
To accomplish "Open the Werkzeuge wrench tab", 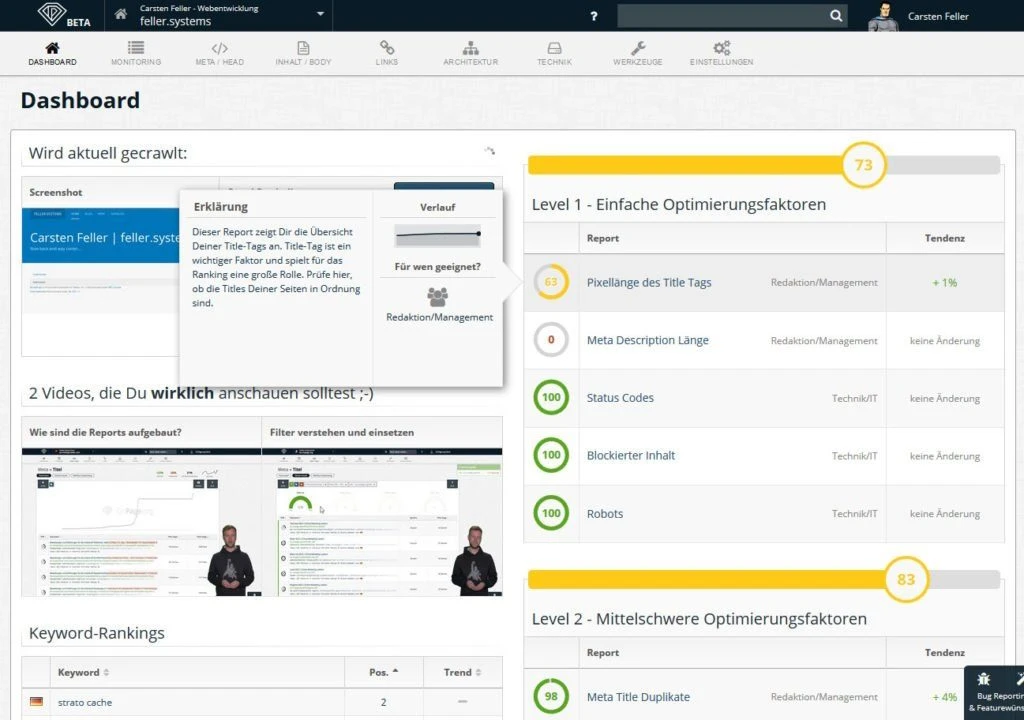I will (637, 54).
